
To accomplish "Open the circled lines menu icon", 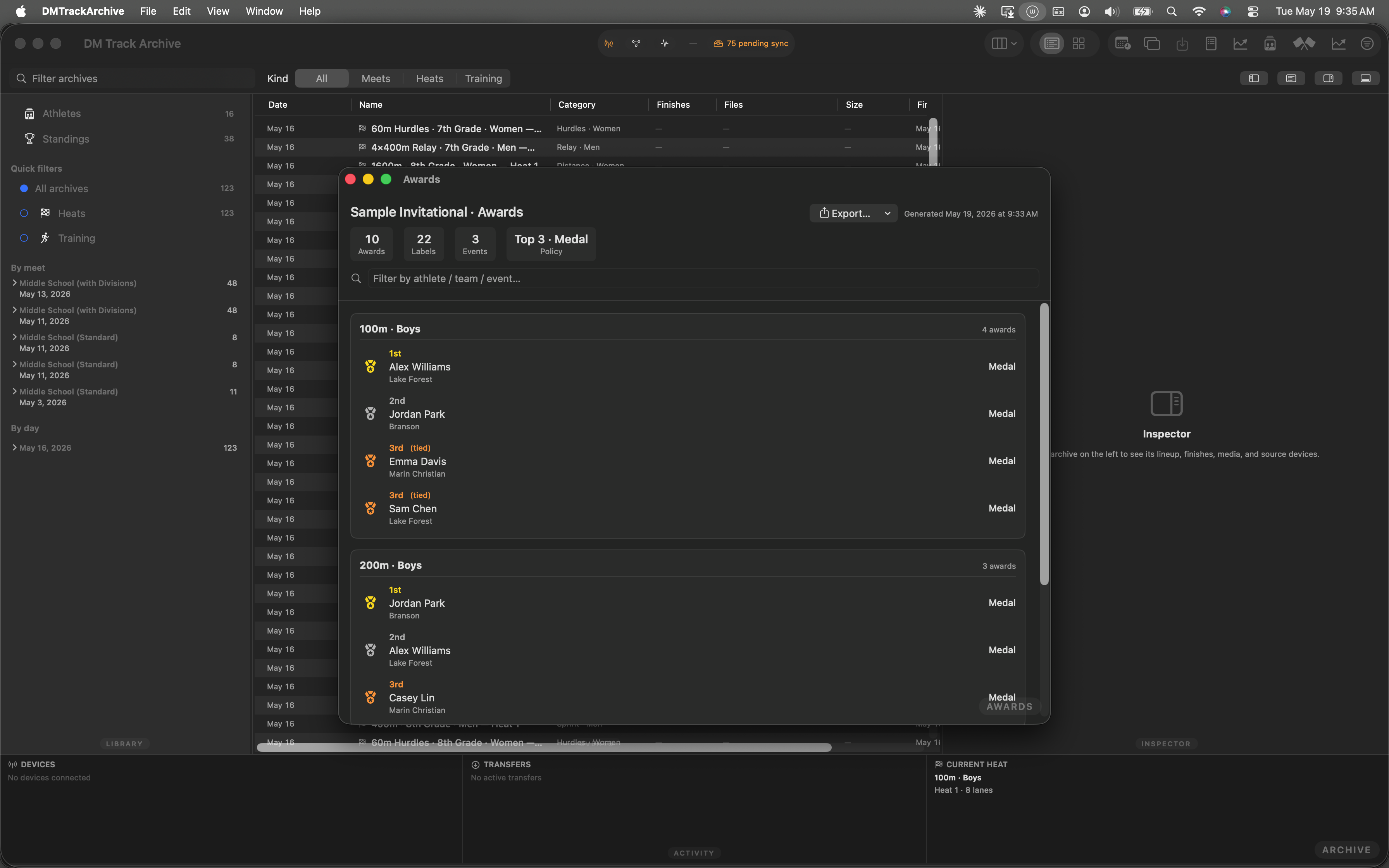I will coord(1367,44).
